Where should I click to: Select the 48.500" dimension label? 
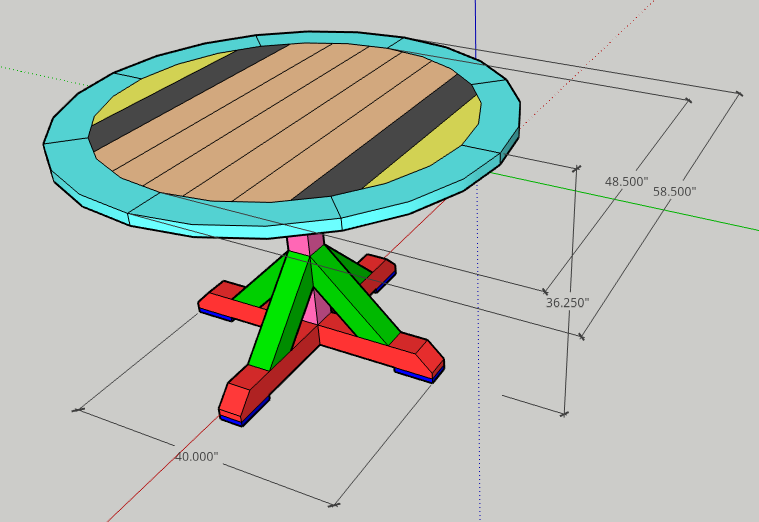coord(626,182)
